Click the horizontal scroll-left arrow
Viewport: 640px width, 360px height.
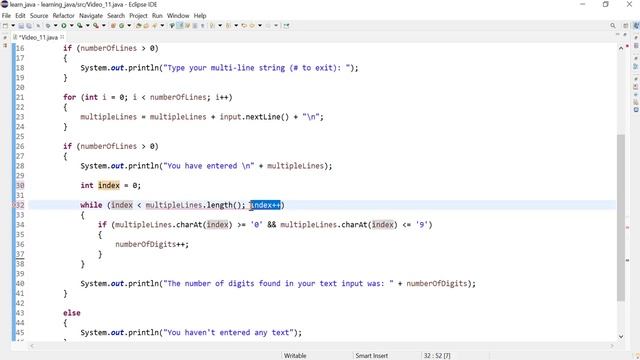32,346
